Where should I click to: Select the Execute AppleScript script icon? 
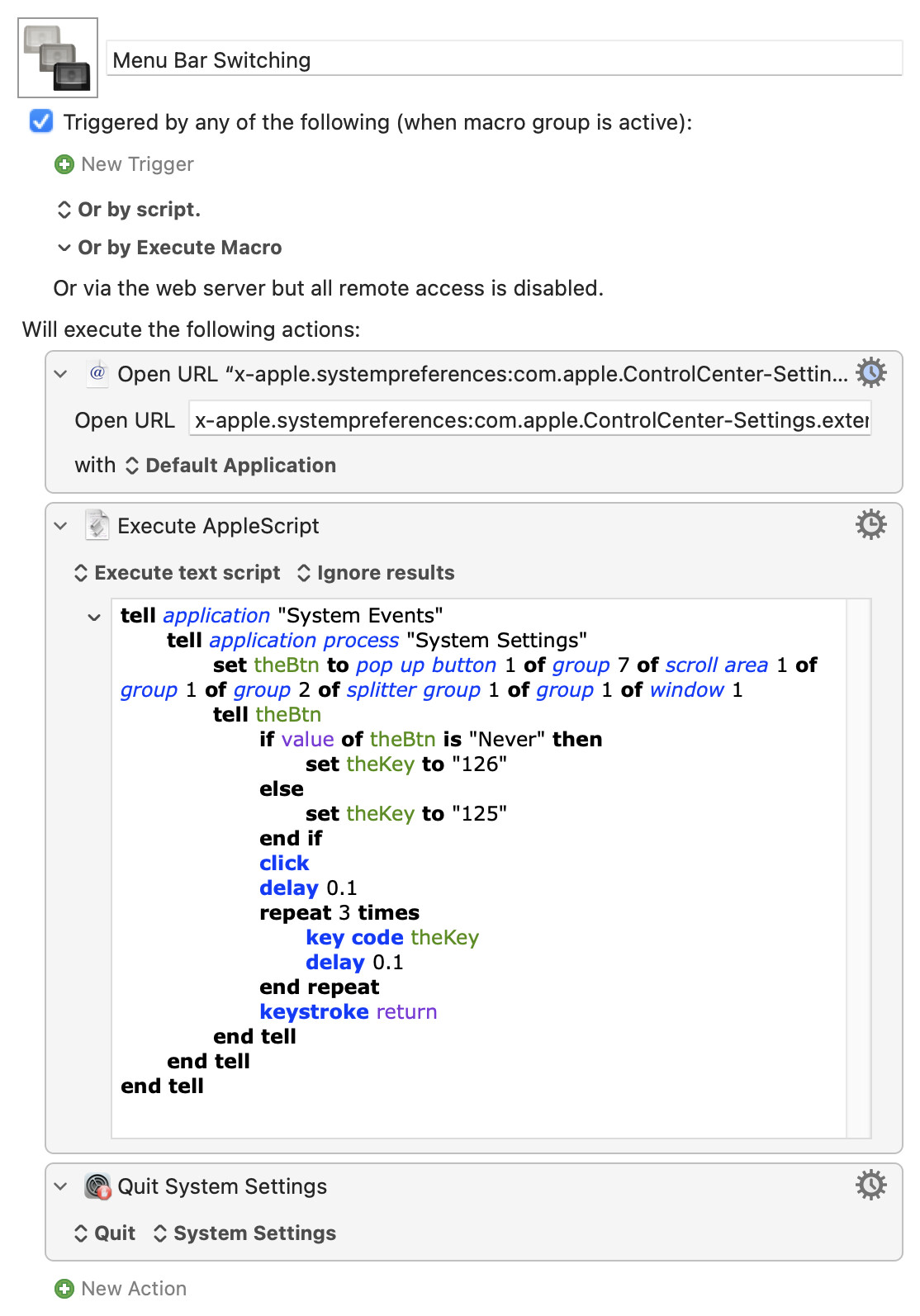(97, 525)
